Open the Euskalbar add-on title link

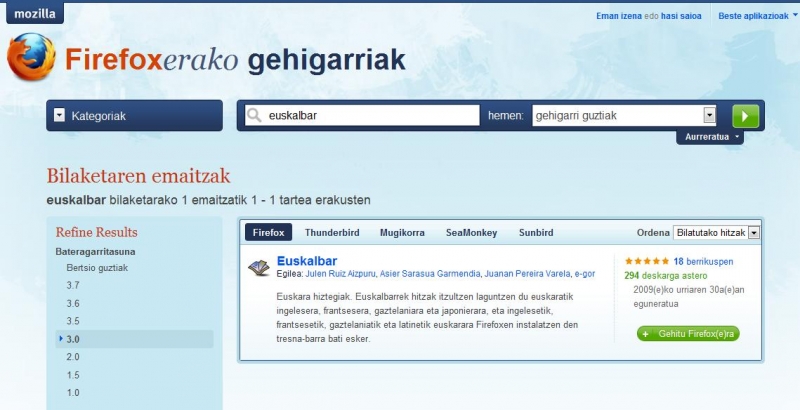[307, 261]
